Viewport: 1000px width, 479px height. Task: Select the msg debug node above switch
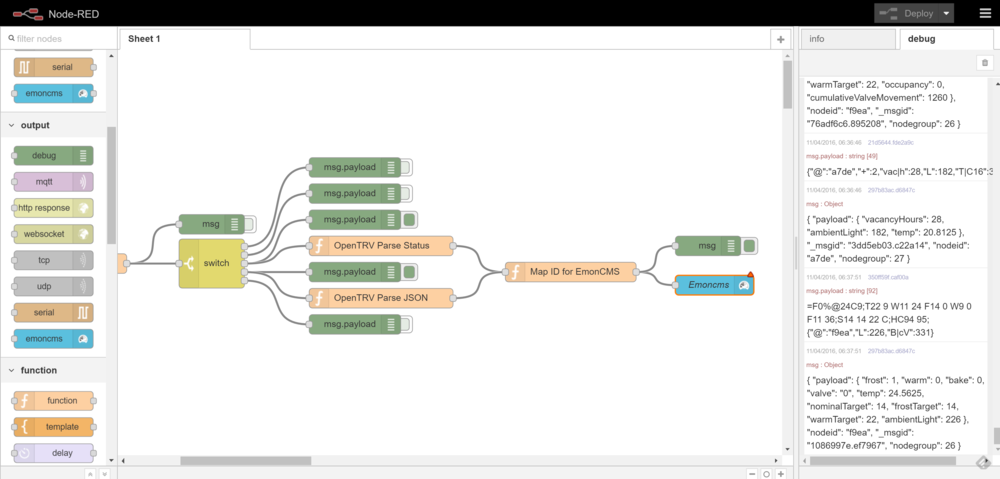(211, 224)
